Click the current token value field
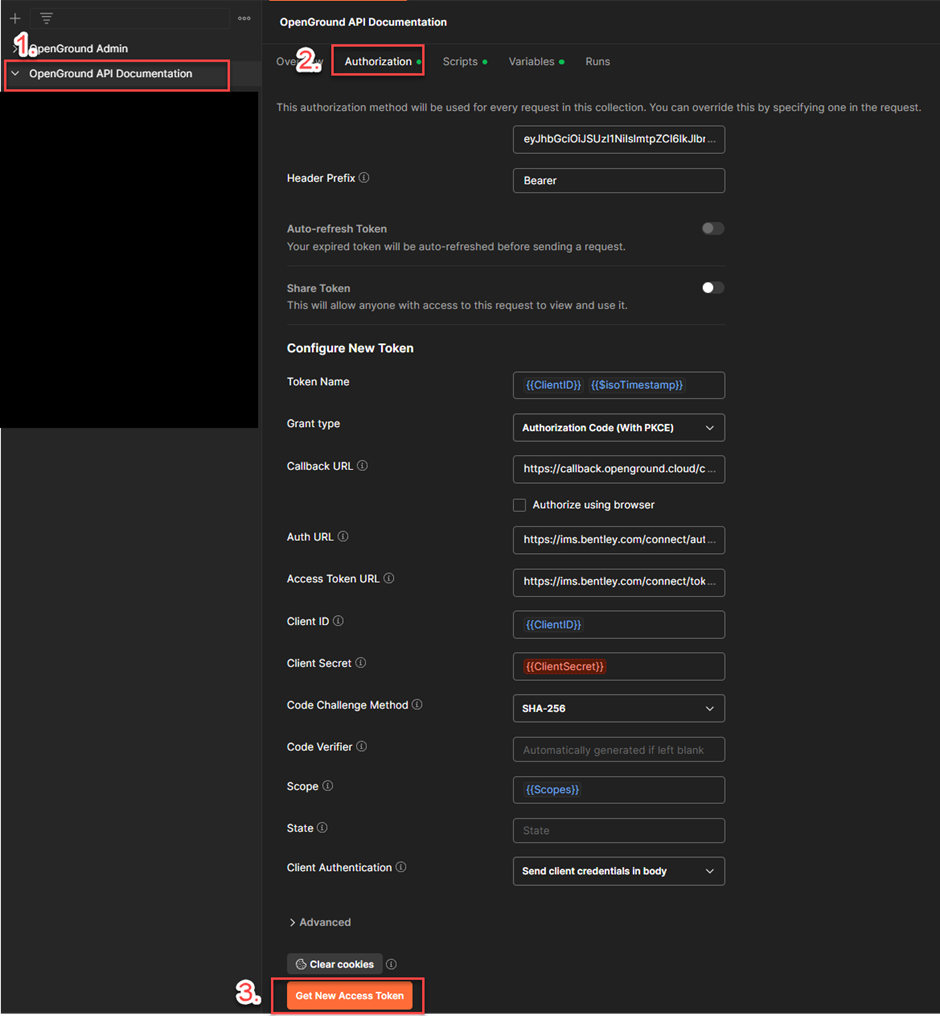940x1016 pixels. coord(619,139)
